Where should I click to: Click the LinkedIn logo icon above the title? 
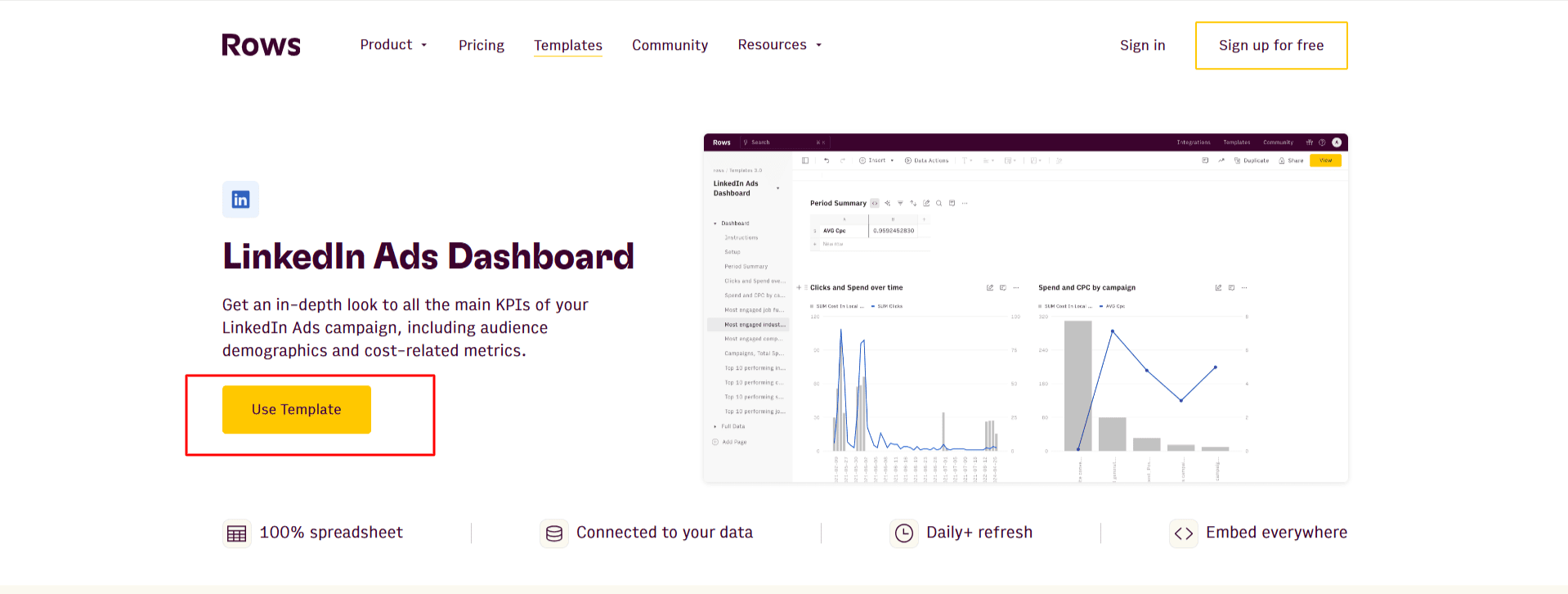(x=240, y=200)
